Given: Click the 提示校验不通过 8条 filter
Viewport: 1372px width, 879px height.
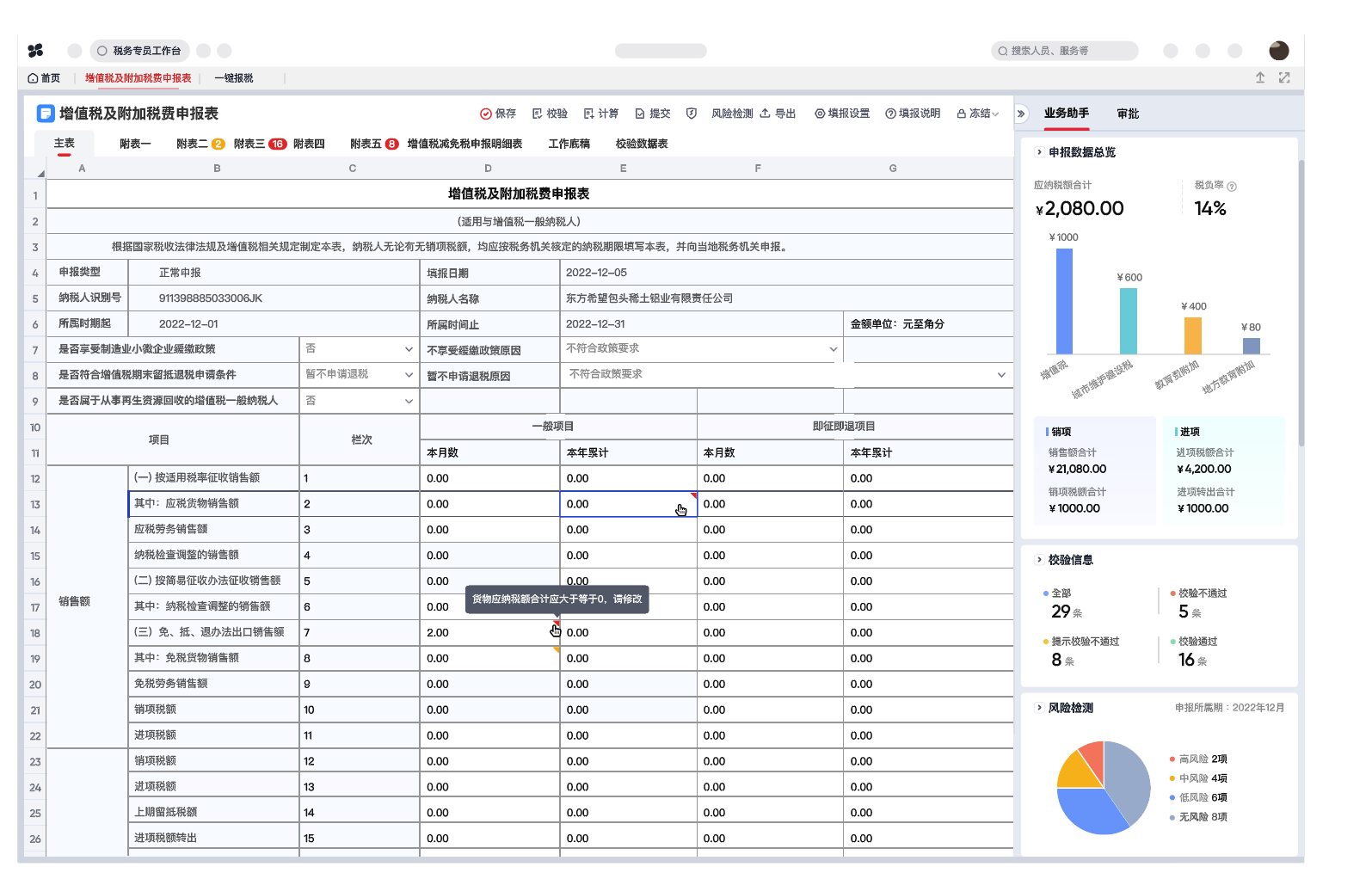Looking at the screenshot, I should 1081,652.
